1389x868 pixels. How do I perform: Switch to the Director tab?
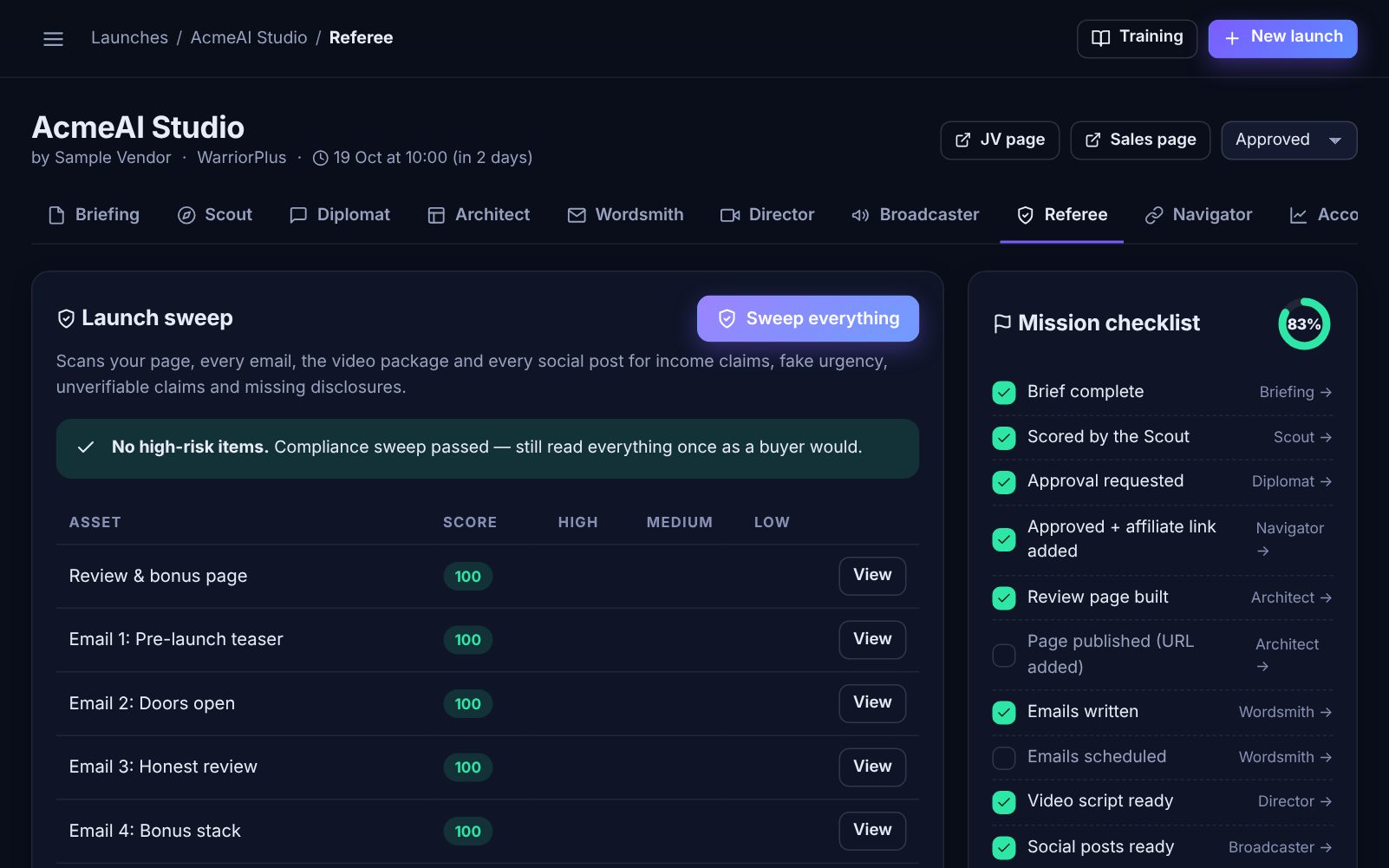pos(767,215)
